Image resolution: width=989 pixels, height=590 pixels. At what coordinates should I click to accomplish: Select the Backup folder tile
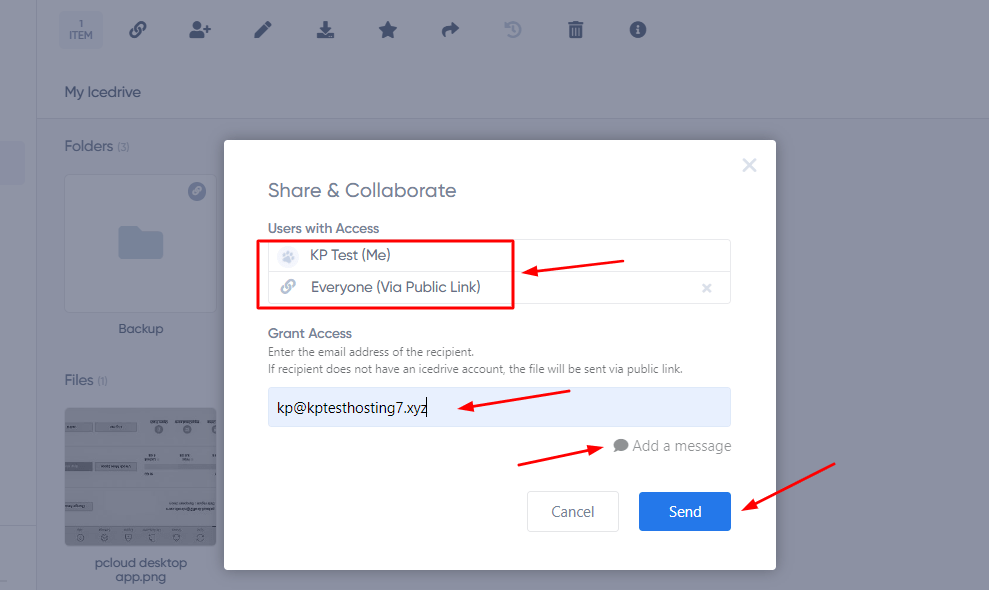point(141,243)
